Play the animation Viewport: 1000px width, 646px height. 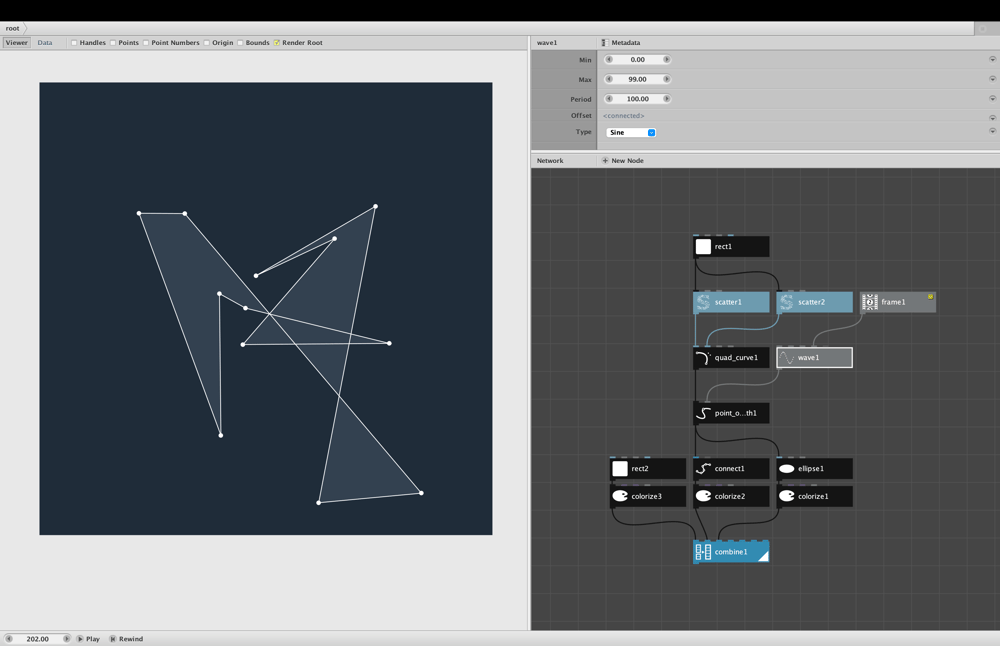tap(89, 638)
